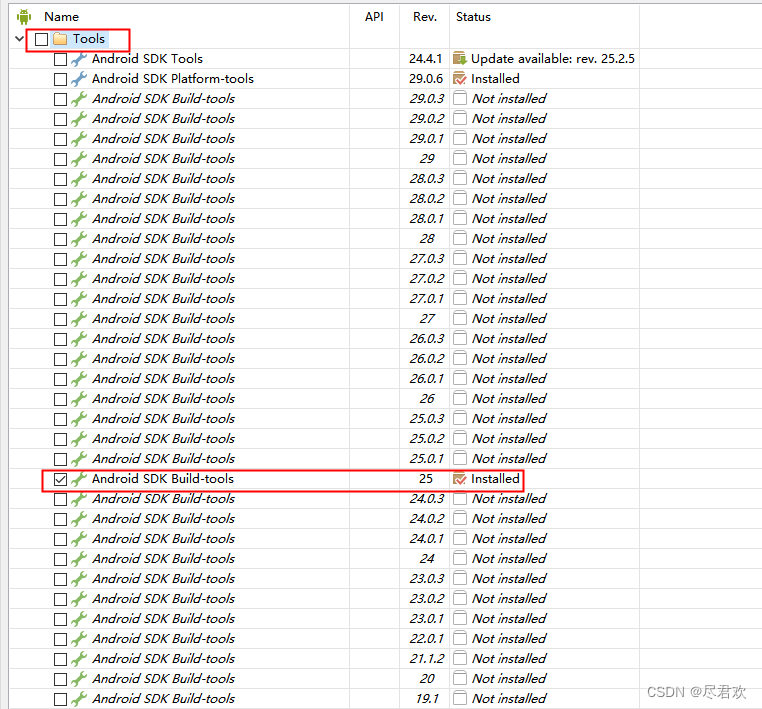This screenshot has width=762, height=709.
Task: Click green wrench icon of Build-tools 28
Action: coord(79,239)
